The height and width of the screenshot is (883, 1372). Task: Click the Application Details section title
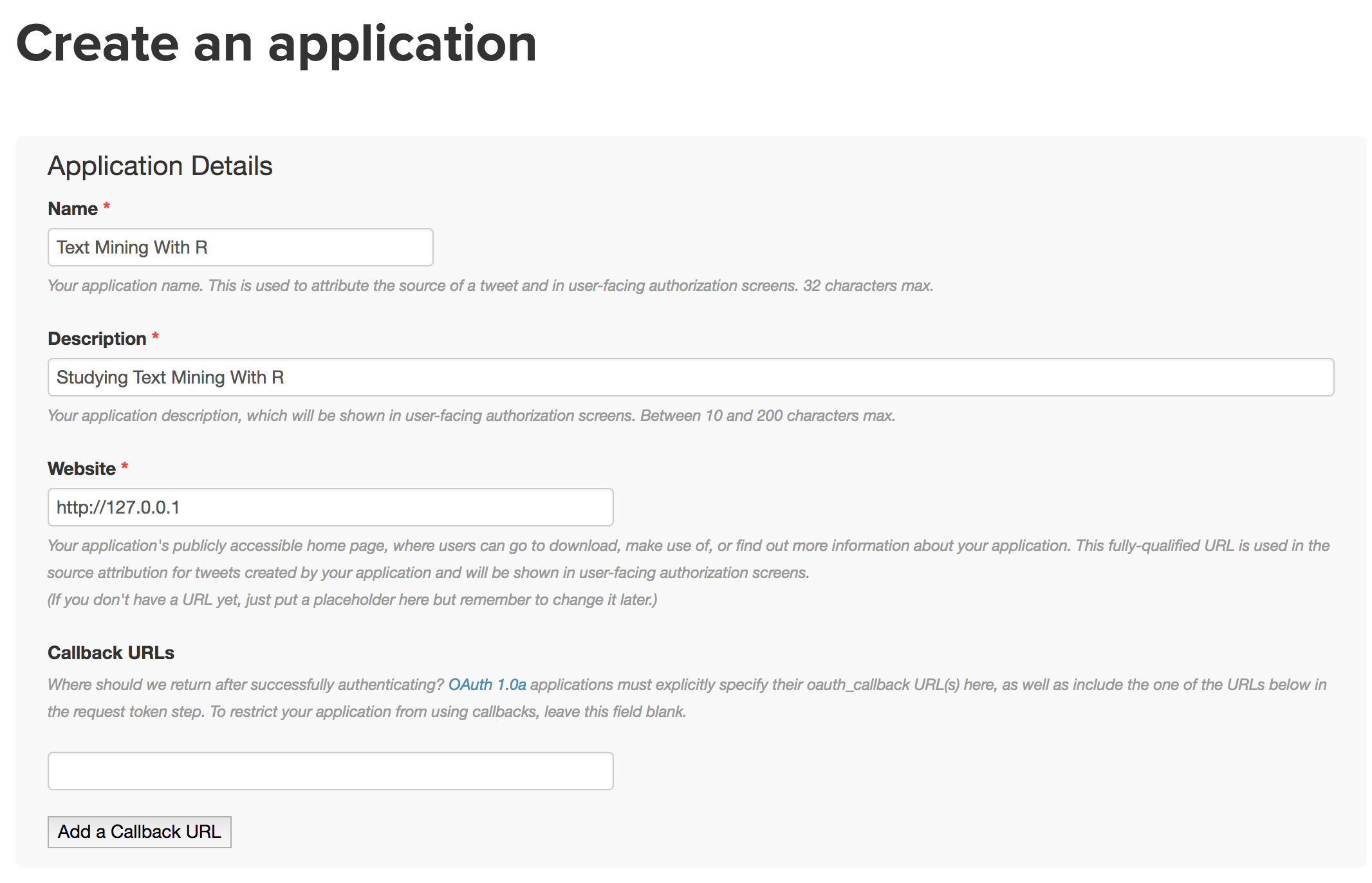(160, 166)
